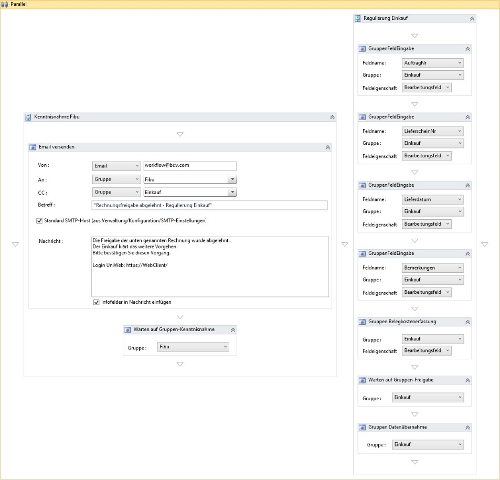Open the Von type dropdown showing Email
This screenshot has height=480, width=500.
[116, 166]
